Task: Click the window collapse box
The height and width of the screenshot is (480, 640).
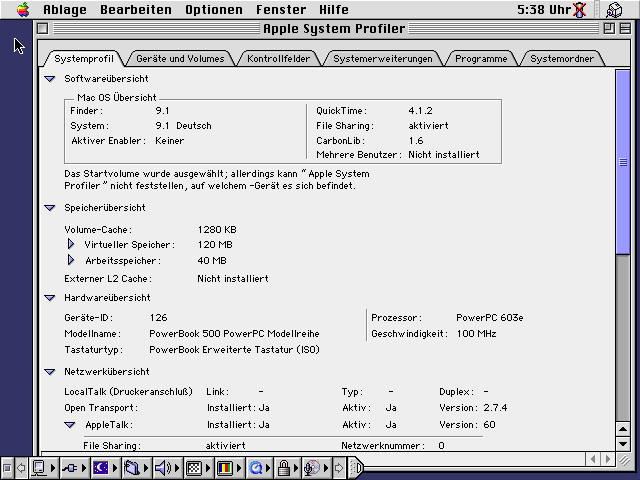Action: click(625, 29)
